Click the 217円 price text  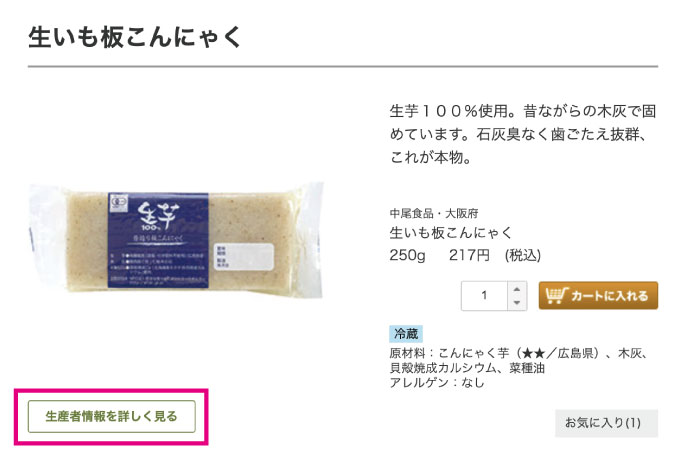(469, 255)
